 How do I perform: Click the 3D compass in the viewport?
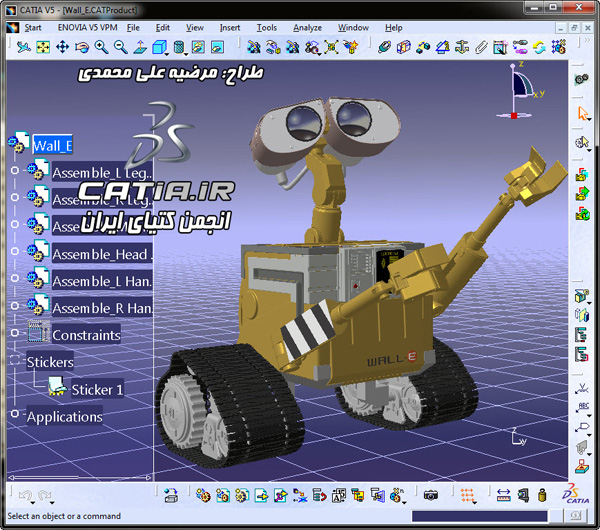point(521,91)
